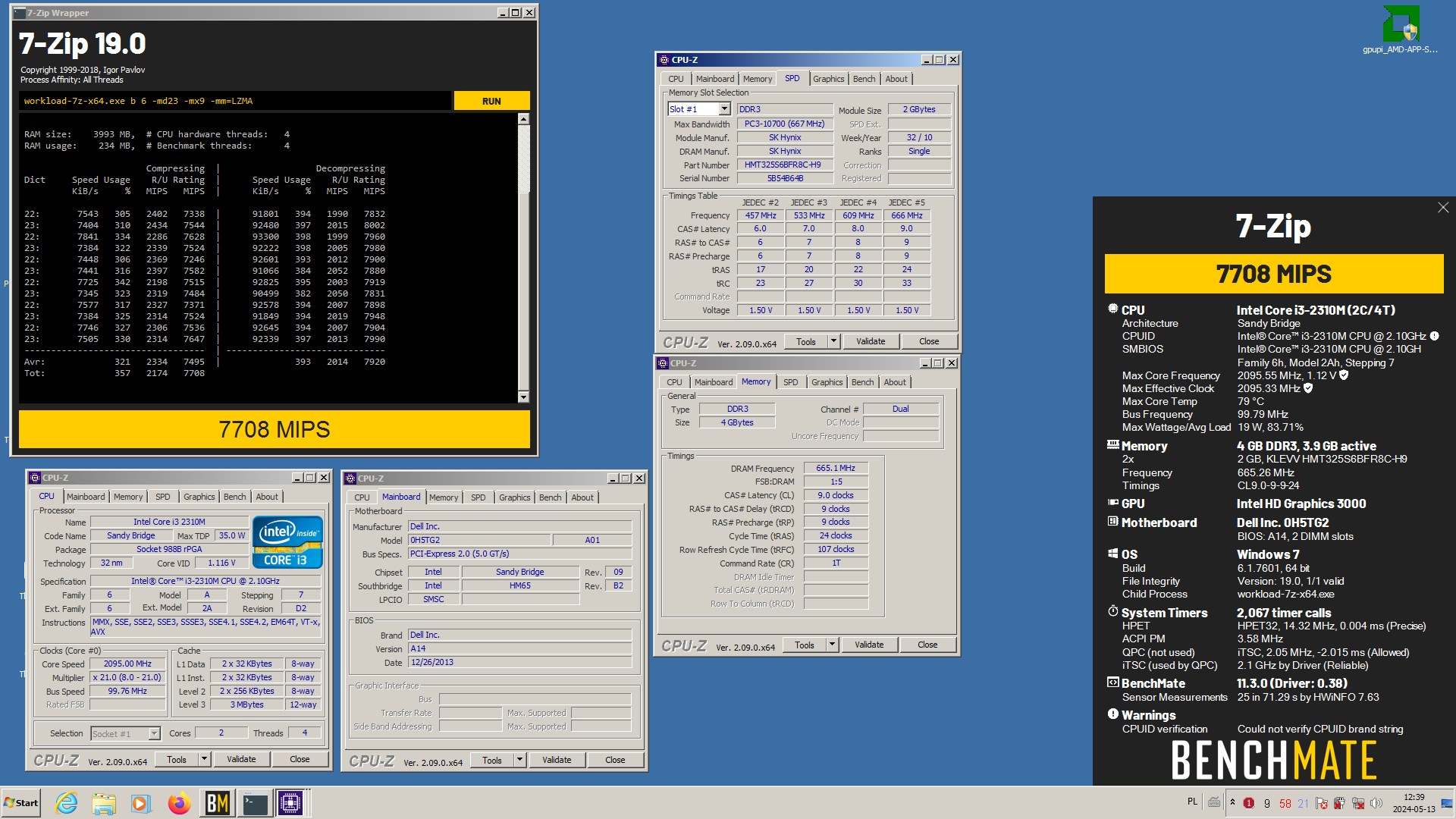The height and width of the screenshot is (819, 1456).
Task: Click the red 58 temperature tray icon
Action: click(x=1285, y=804)
